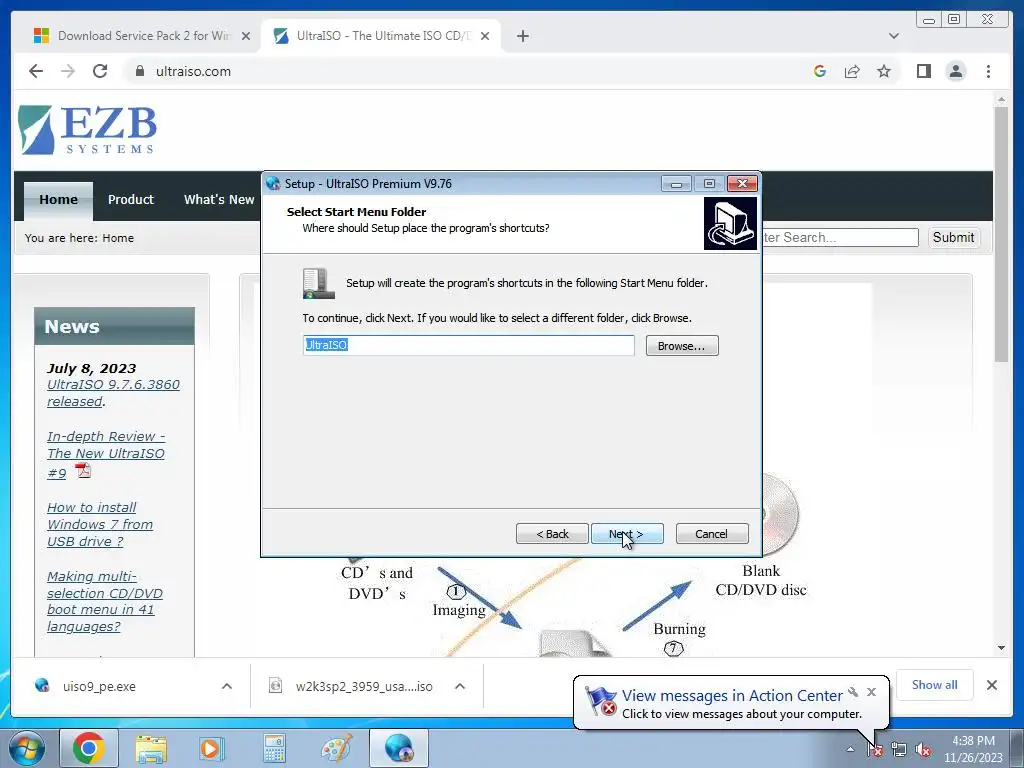
Task: Open Chrome three-dot menu
Action: (x=988, y=71)
